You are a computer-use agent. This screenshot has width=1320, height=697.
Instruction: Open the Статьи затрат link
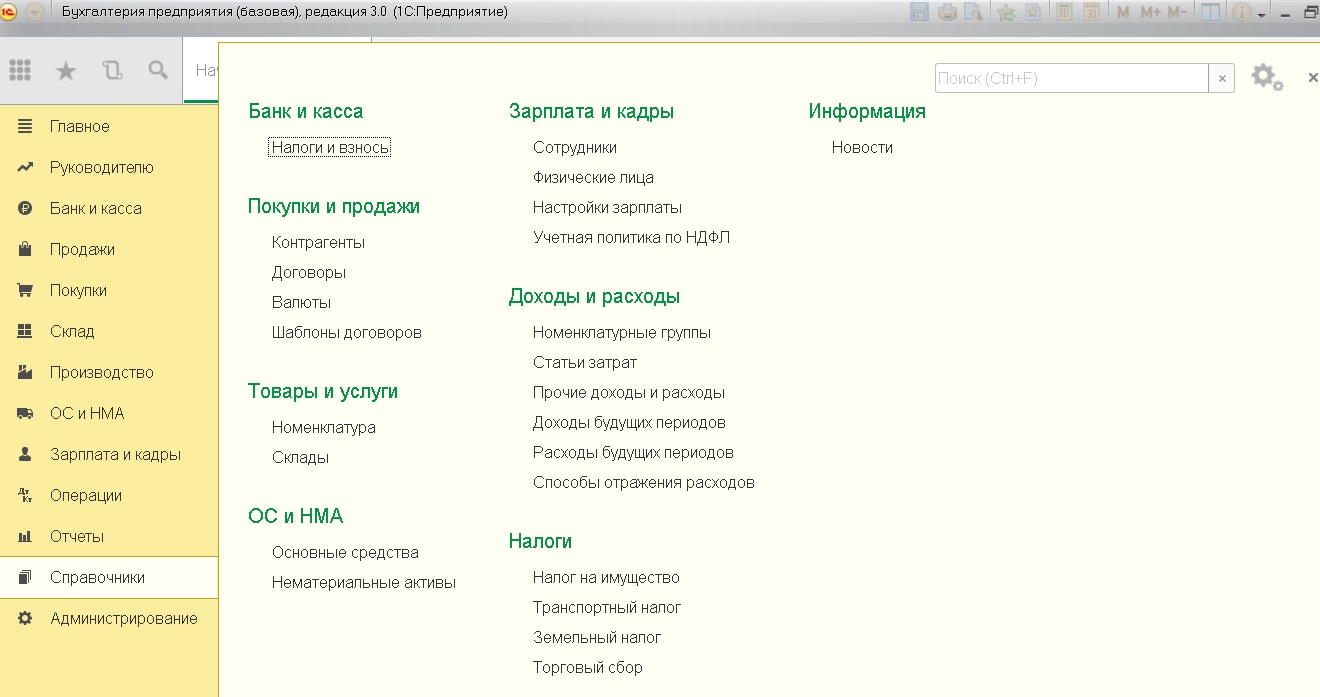click(584, 362)
